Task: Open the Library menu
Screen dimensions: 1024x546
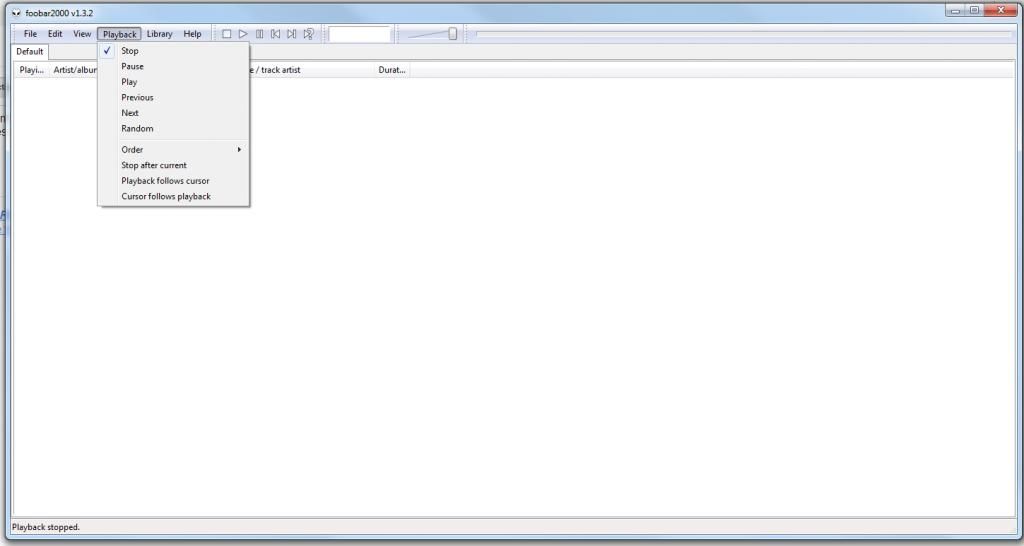Action: tap(159, 34)
